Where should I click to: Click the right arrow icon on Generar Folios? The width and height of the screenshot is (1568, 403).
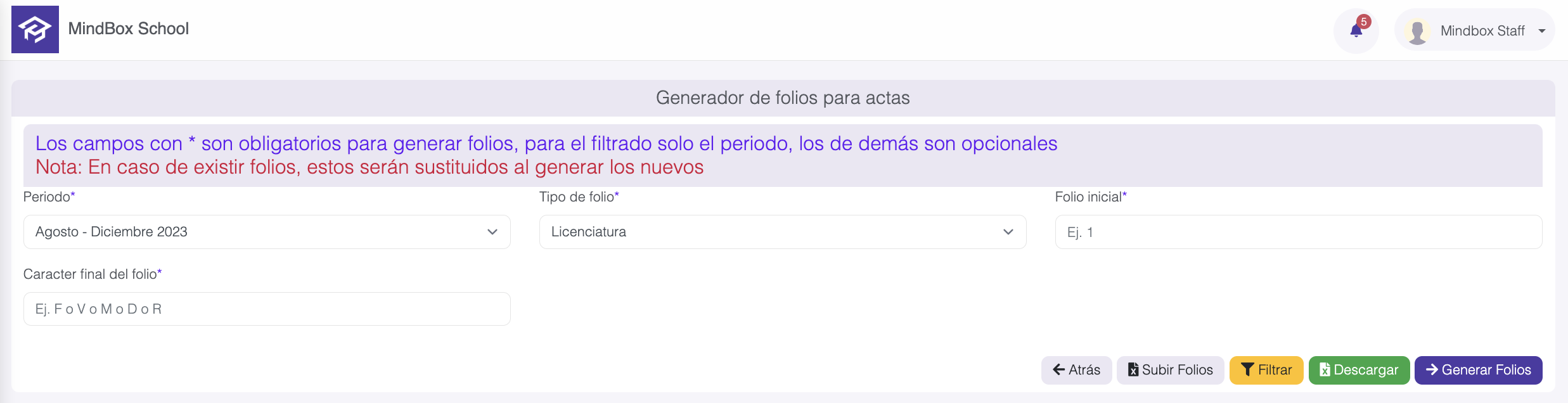[x=1432, y=369]
